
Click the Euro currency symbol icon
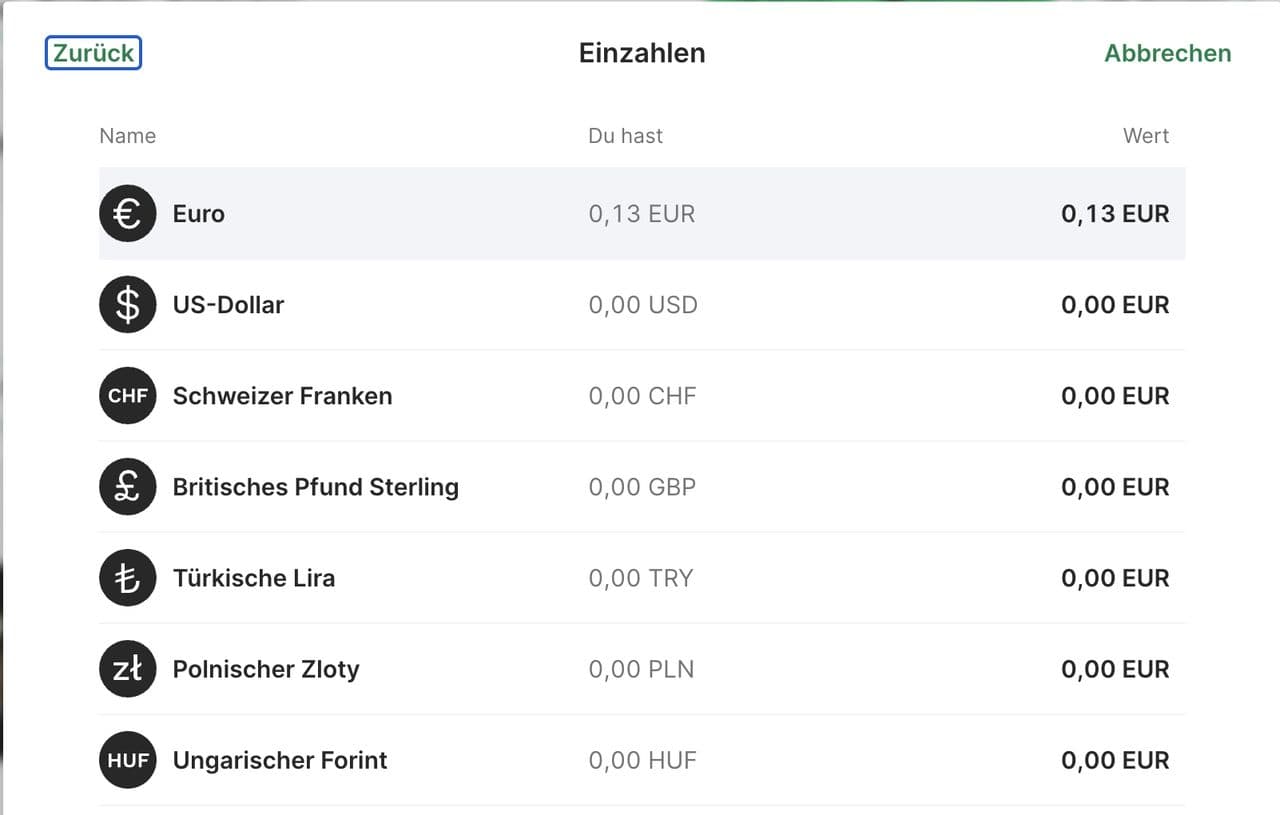point(128,214)
